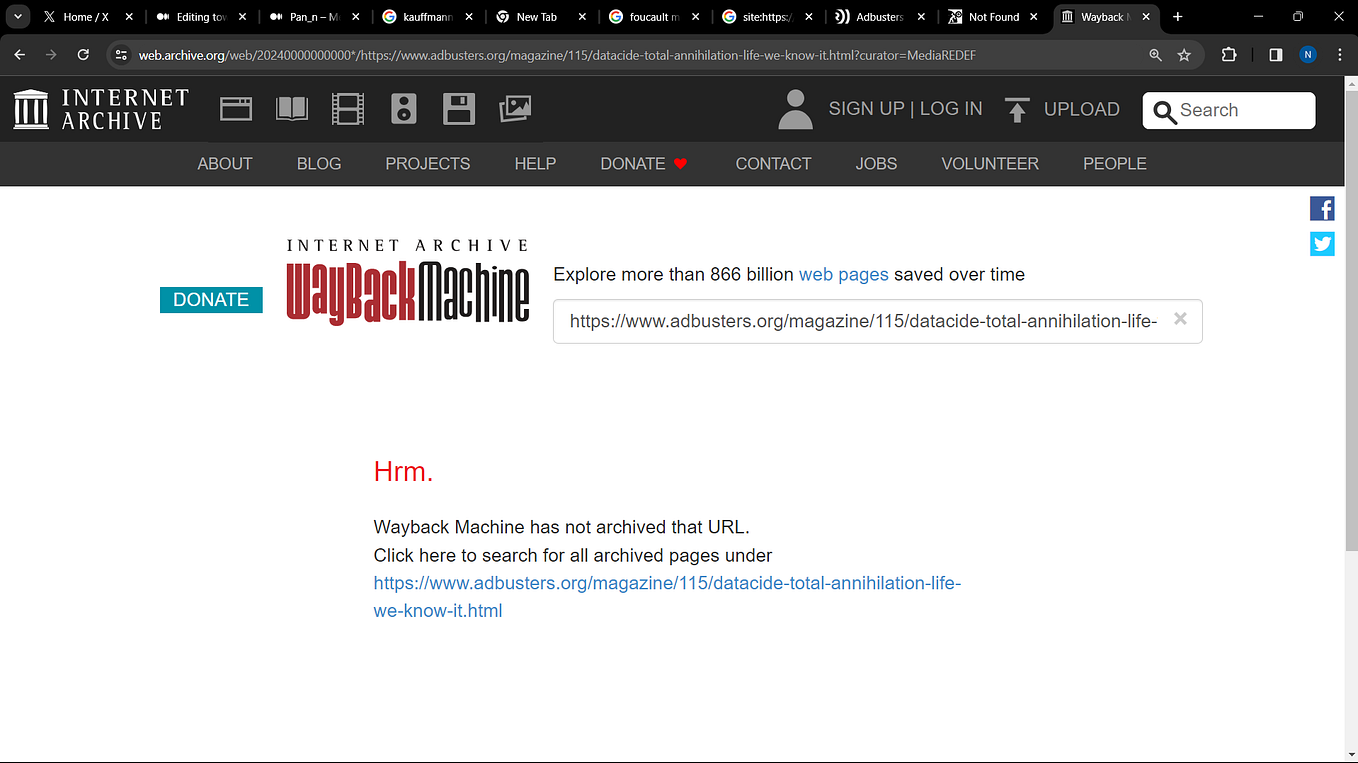The width and height of the screenshot is (1358, 763).
Task: Share the page via the Facebook icon
Action: point(1322,208)
